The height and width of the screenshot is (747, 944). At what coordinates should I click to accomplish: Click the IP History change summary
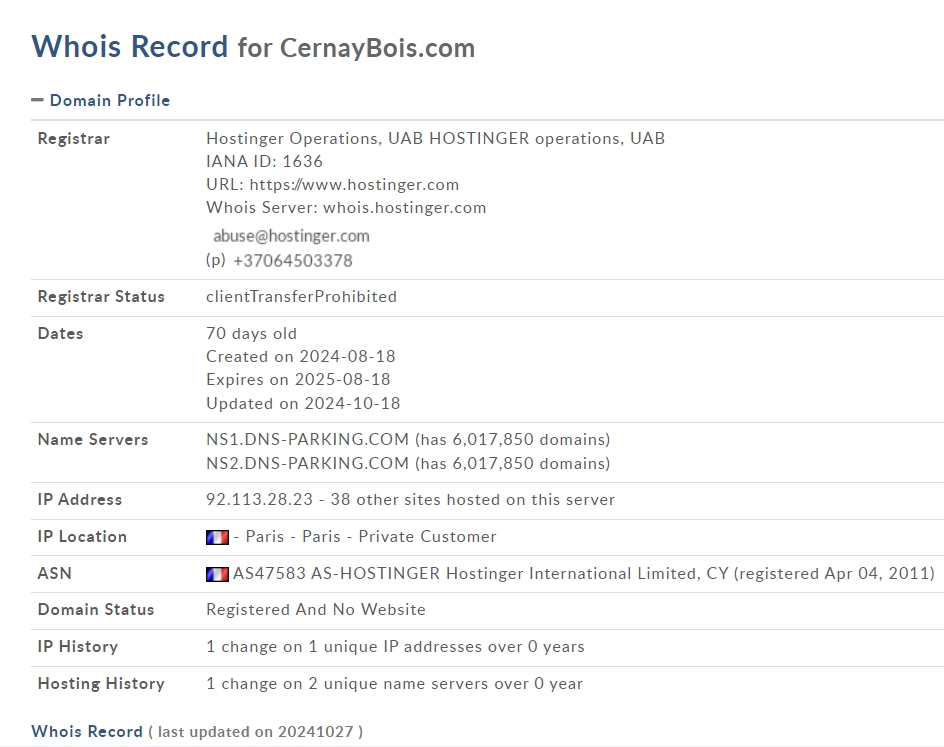(x=395, y=646)
